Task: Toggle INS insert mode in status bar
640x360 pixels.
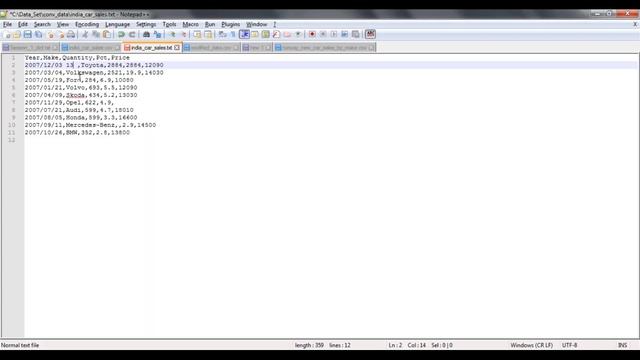Action: point(622,345)
